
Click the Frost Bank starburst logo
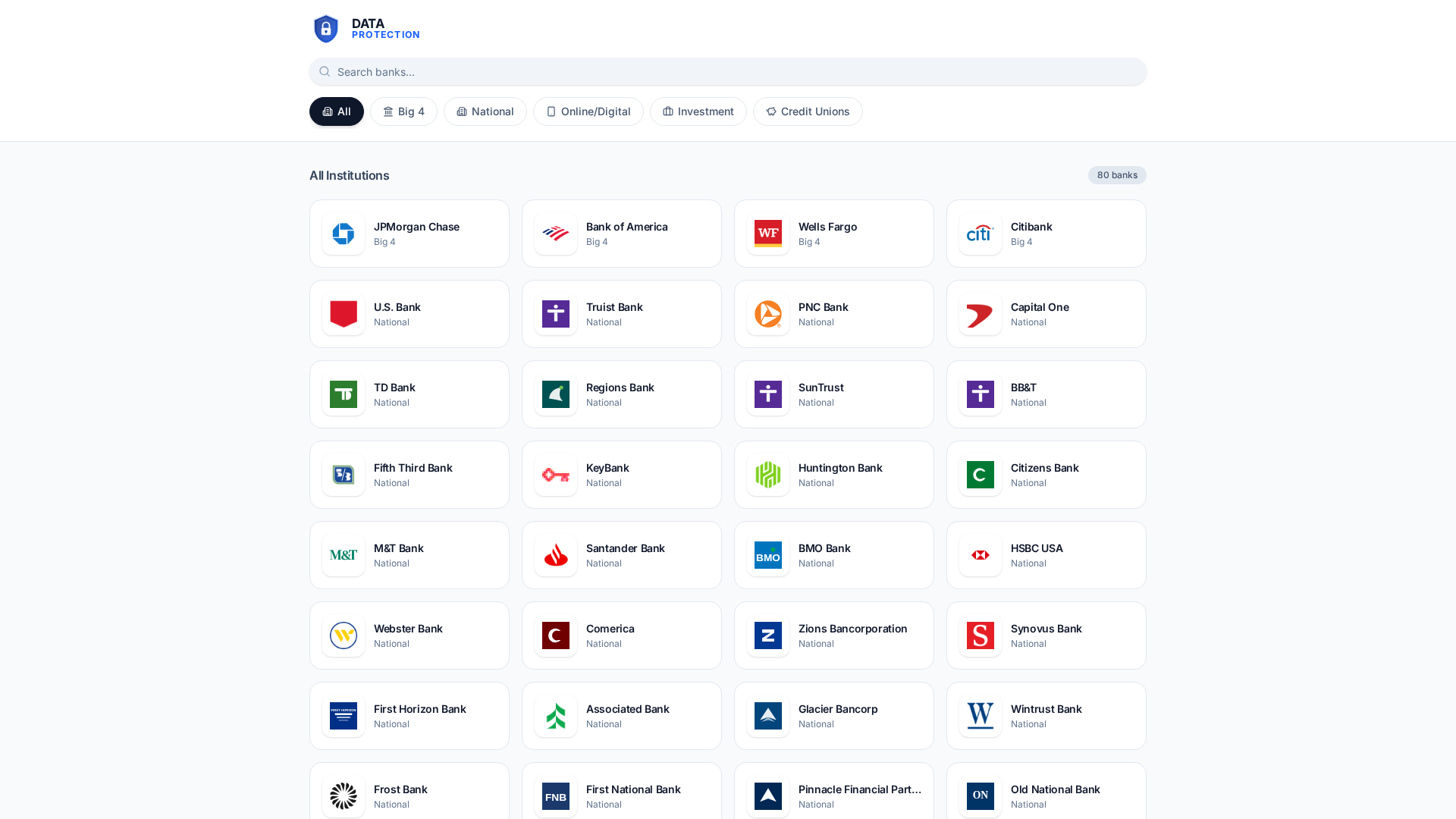(344, 796)
